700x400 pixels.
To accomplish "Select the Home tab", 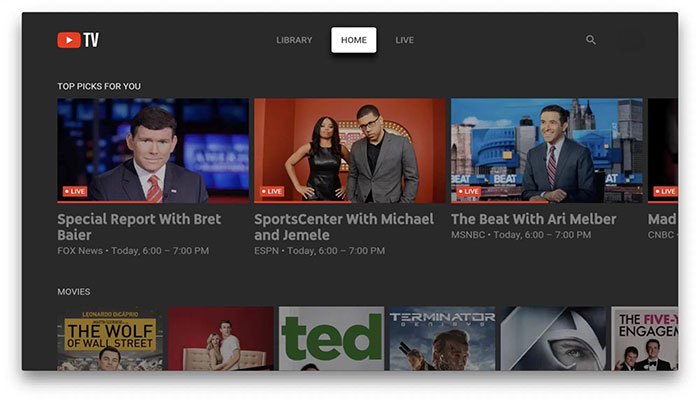I will coord(354,40).
